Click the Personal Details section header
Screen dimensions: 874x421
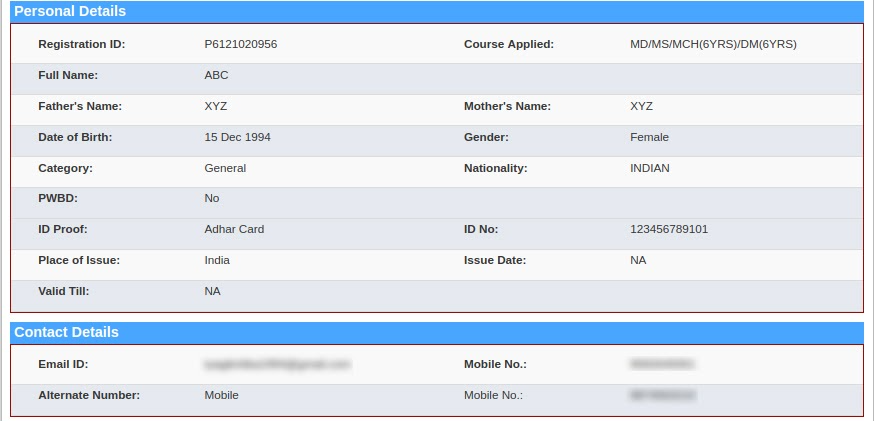tap(70, 12)
